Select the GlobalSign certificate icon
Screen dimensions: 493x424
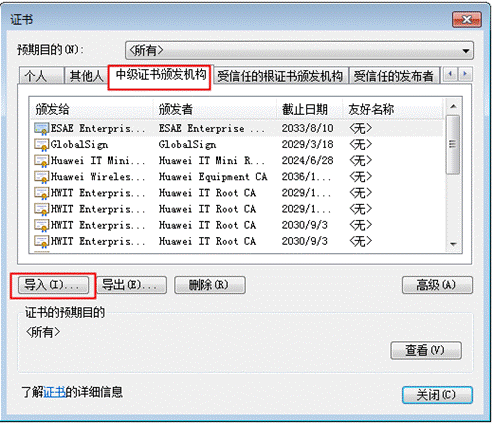[x=41, y=145]
